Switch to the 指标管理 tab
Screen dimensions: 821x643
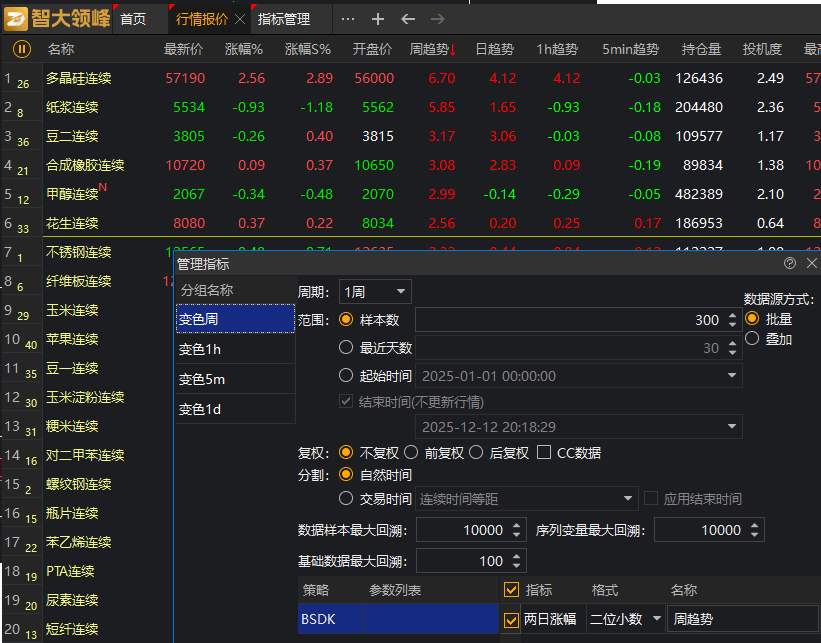coord(283,19)
